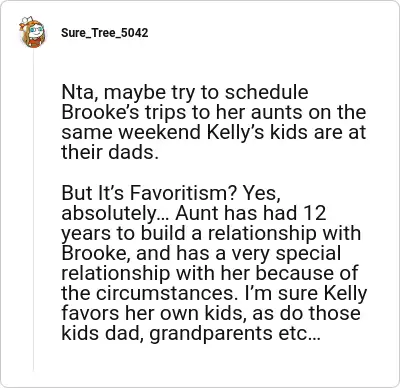Click the first paragraph about scheduling Brooke's trips

pyautogui.click(x=214, y=122)
